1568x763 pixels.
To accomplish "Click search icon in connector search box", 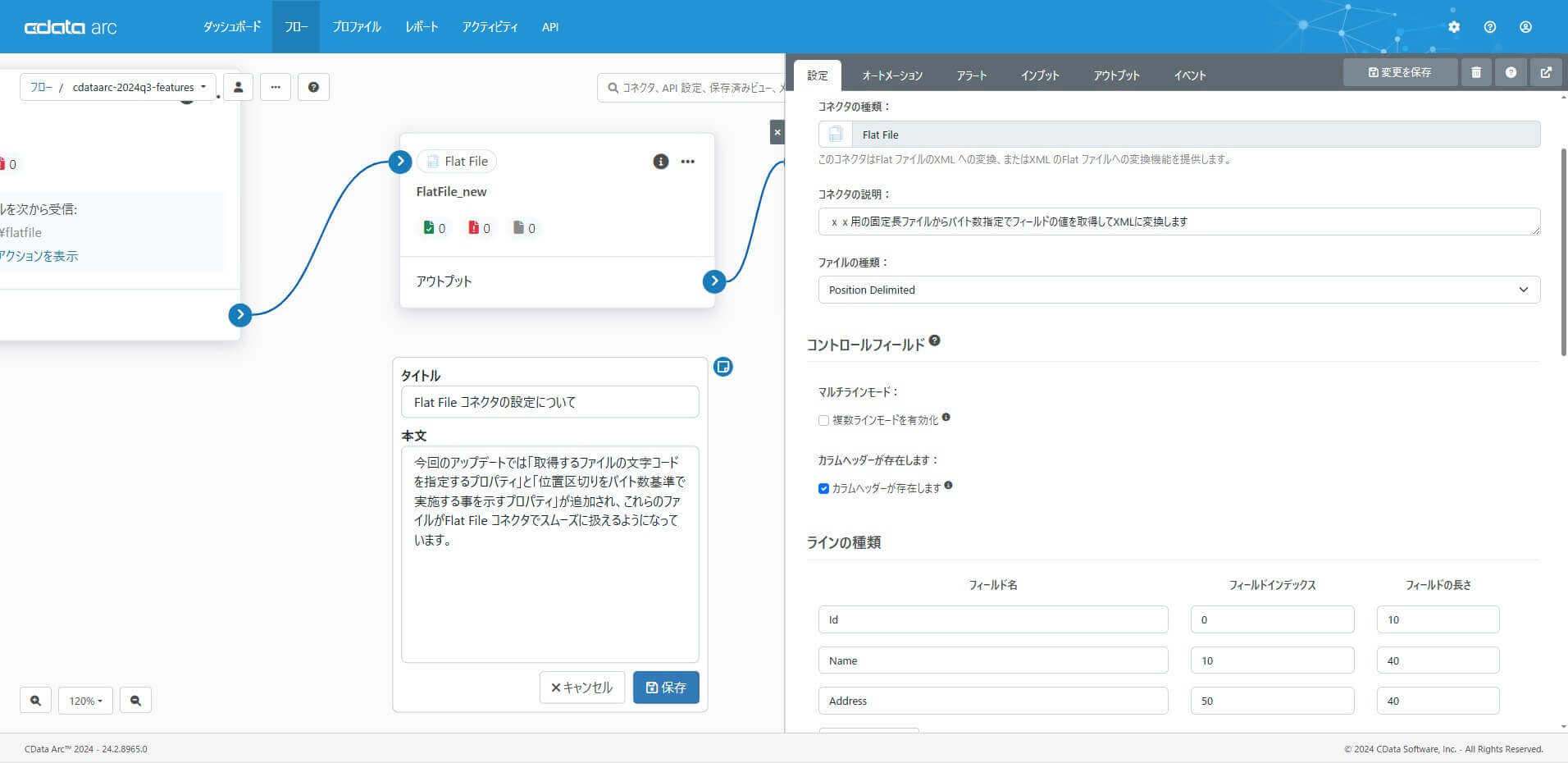I will [613, 87].
